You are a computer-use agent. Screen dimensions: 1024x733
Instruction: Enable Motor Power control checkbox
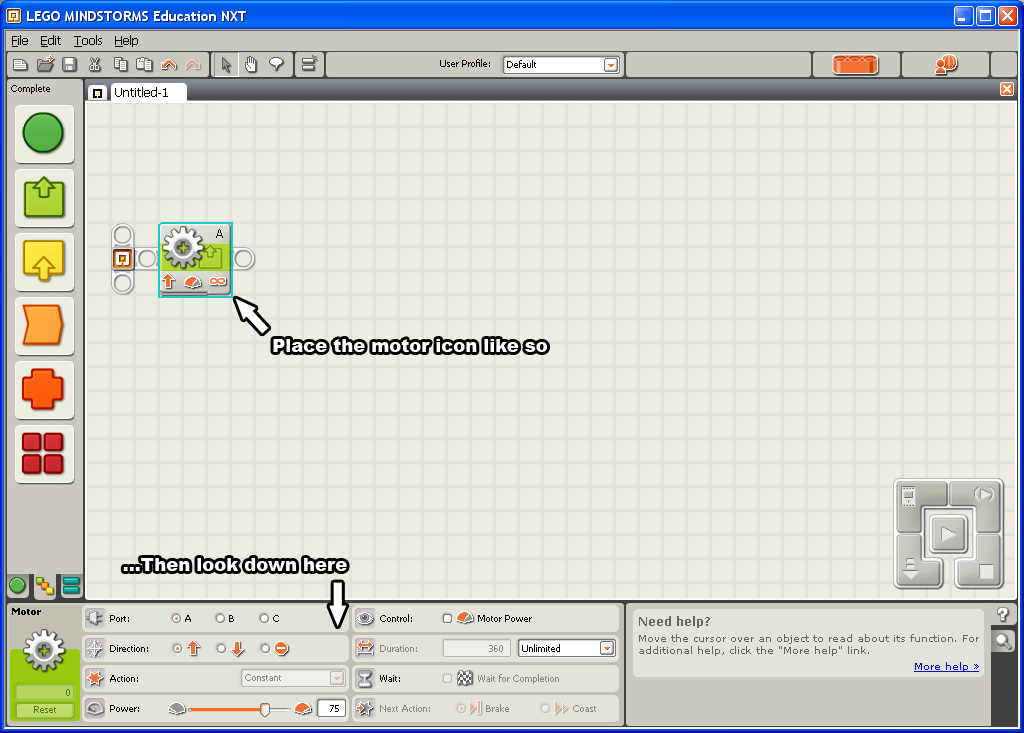(x=447, y=618)
